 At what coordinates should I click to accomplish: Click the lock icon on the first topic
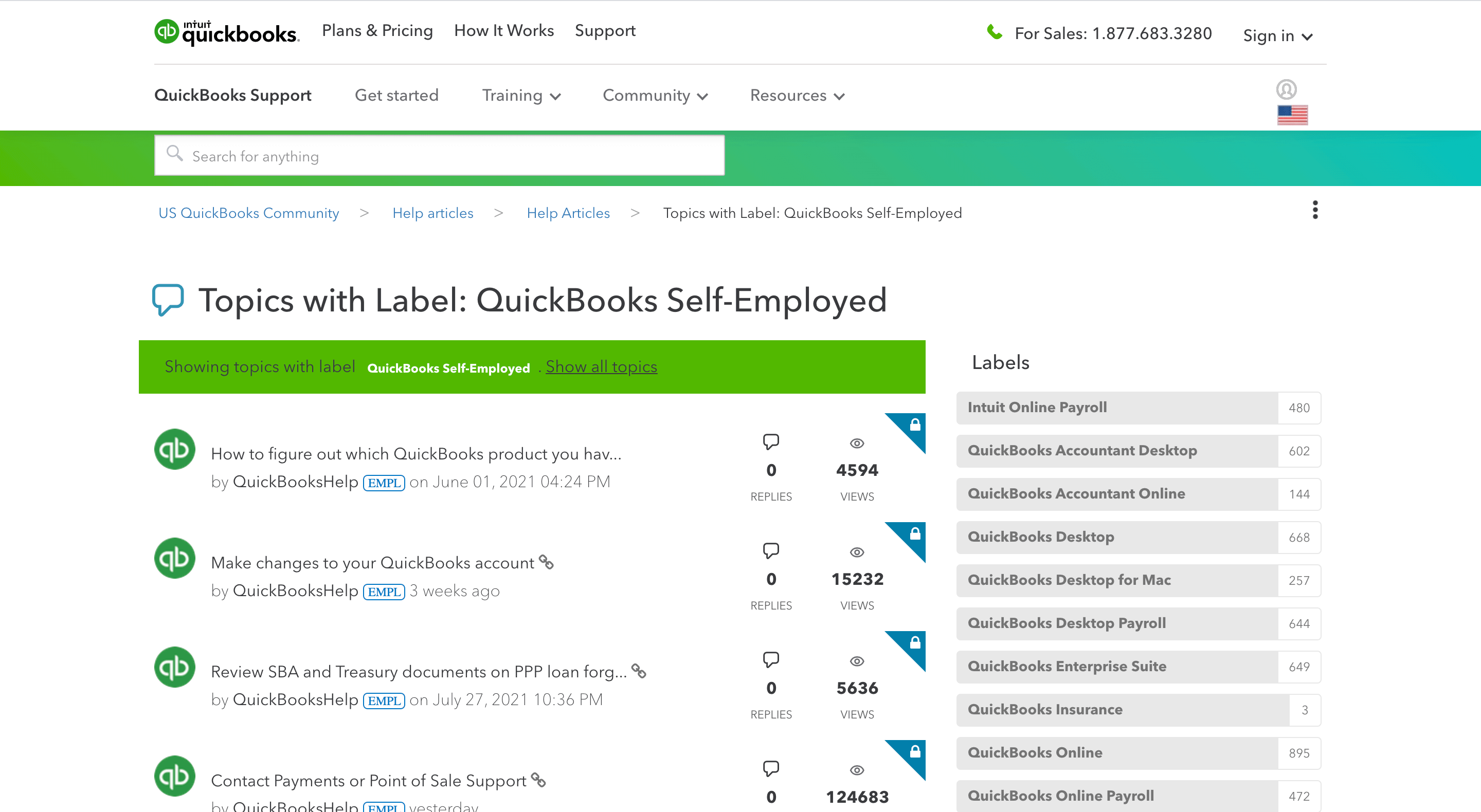pos(915,425)
